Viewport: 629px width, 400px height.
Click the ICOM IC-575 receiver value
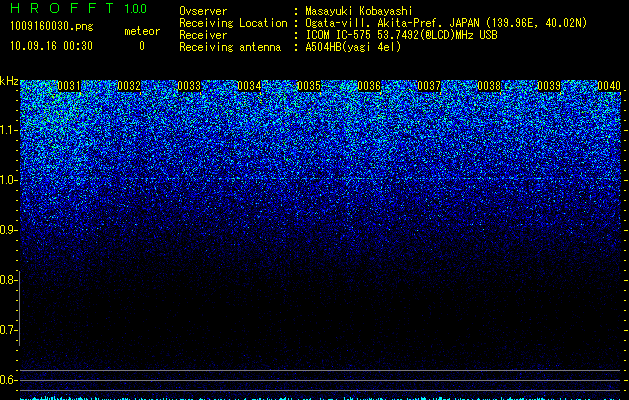coord(401,35)
